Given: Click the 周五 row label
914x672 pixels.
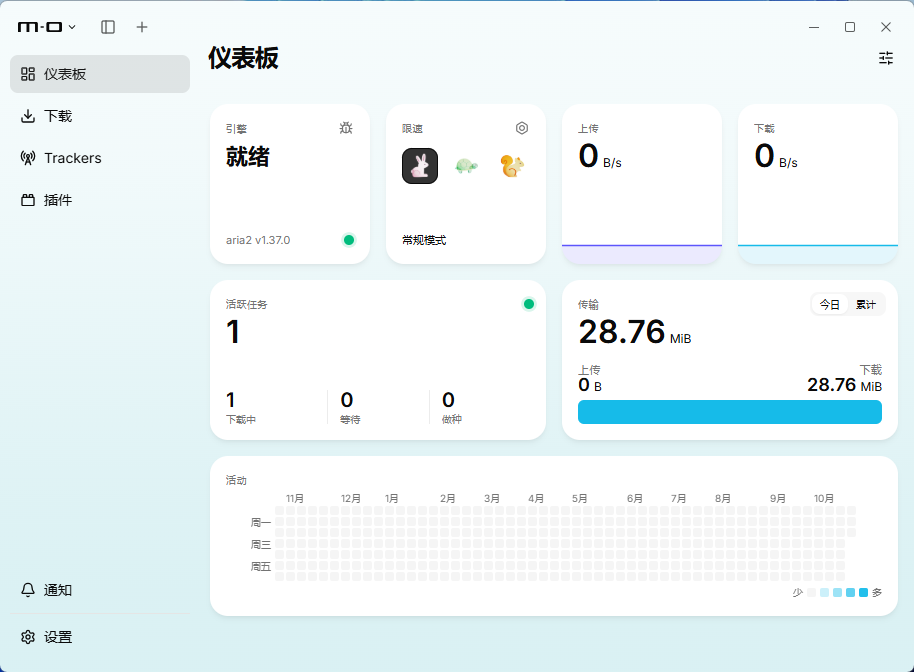Looking at the screenshot, I should pos(261,567).
